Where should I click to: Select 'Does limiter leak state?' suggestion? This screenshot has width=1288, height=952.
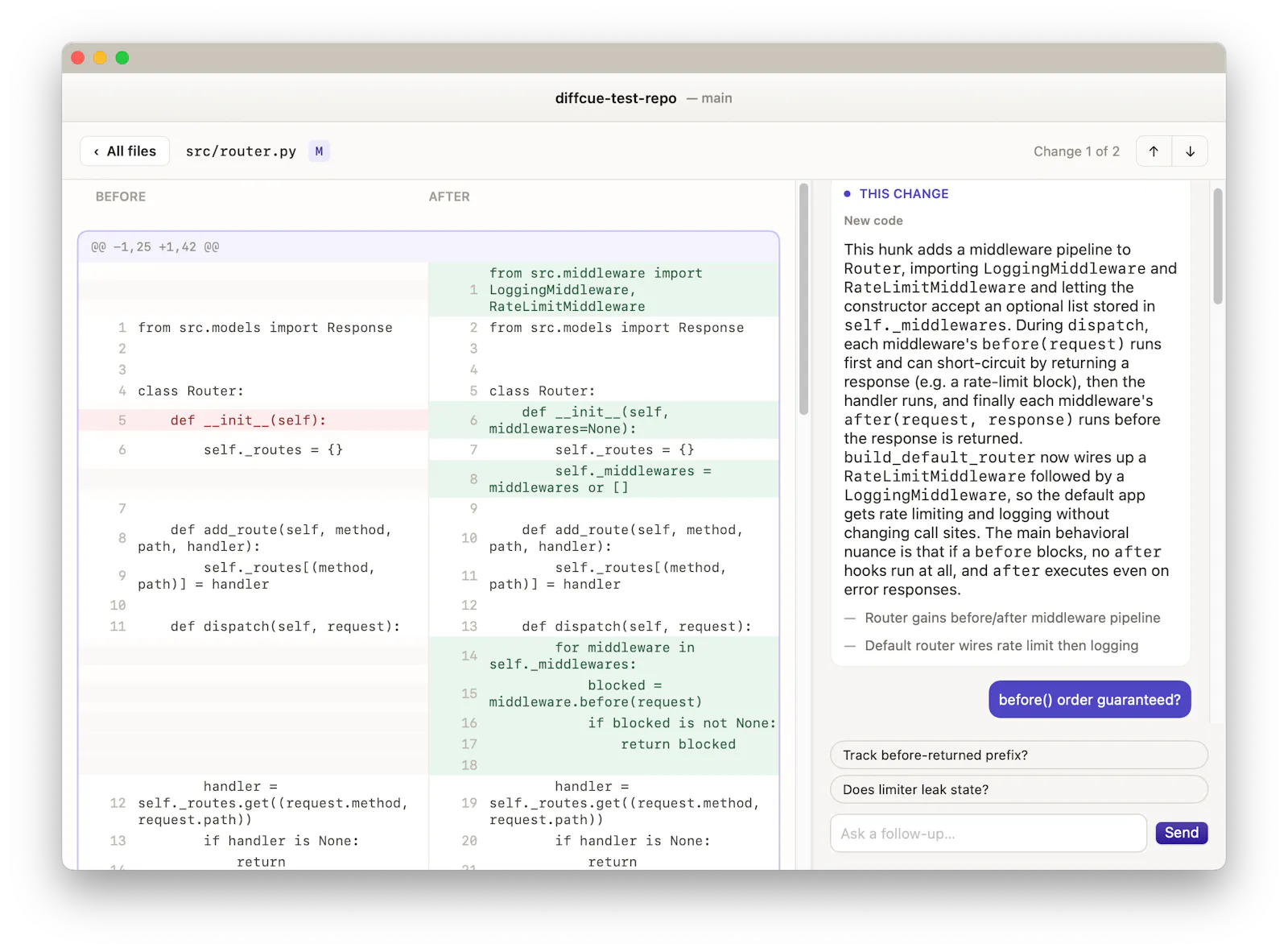(x=1018, y=789)
